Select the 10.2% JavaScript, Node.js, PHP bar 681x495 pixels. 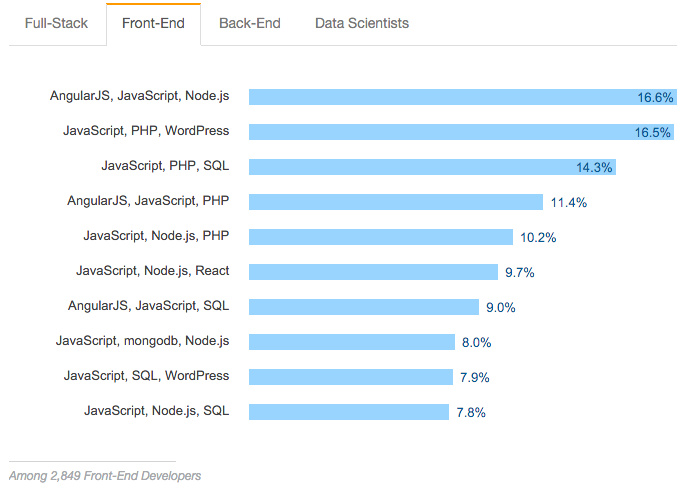tap(381, 237)
